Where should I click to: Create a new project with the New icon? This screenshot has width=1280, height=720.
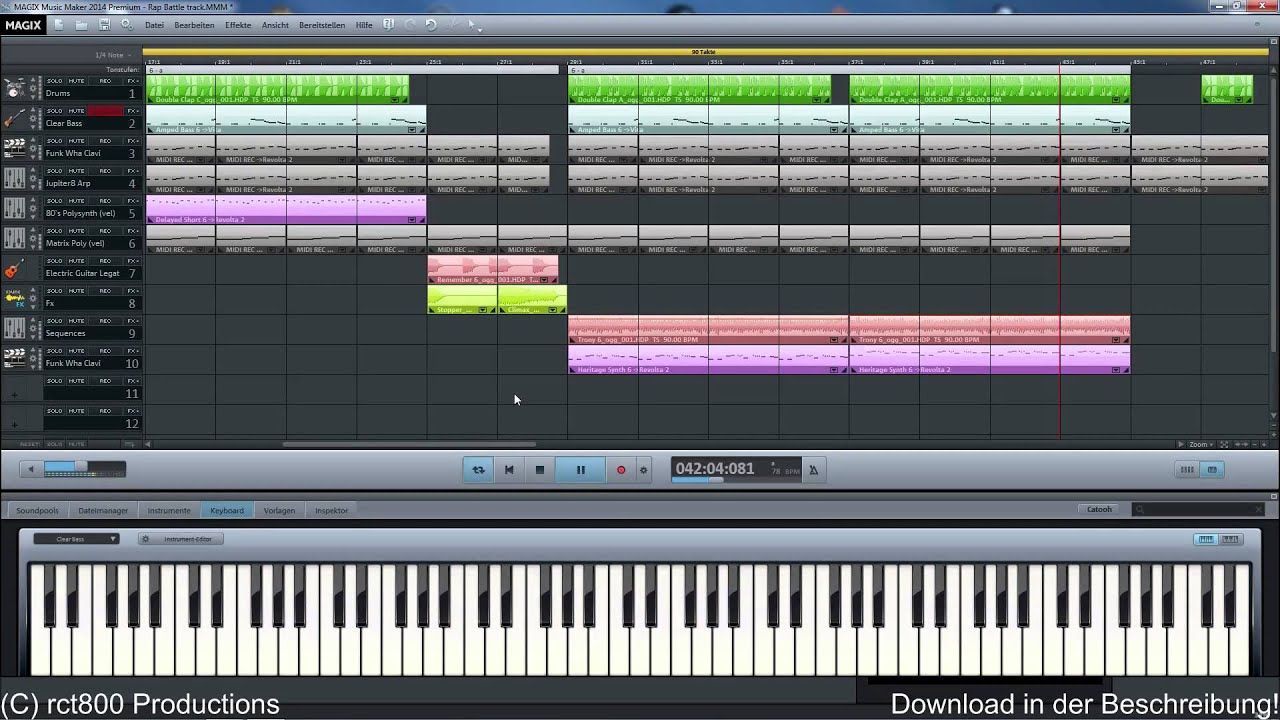pyautogui.click(x=59, y=24)
